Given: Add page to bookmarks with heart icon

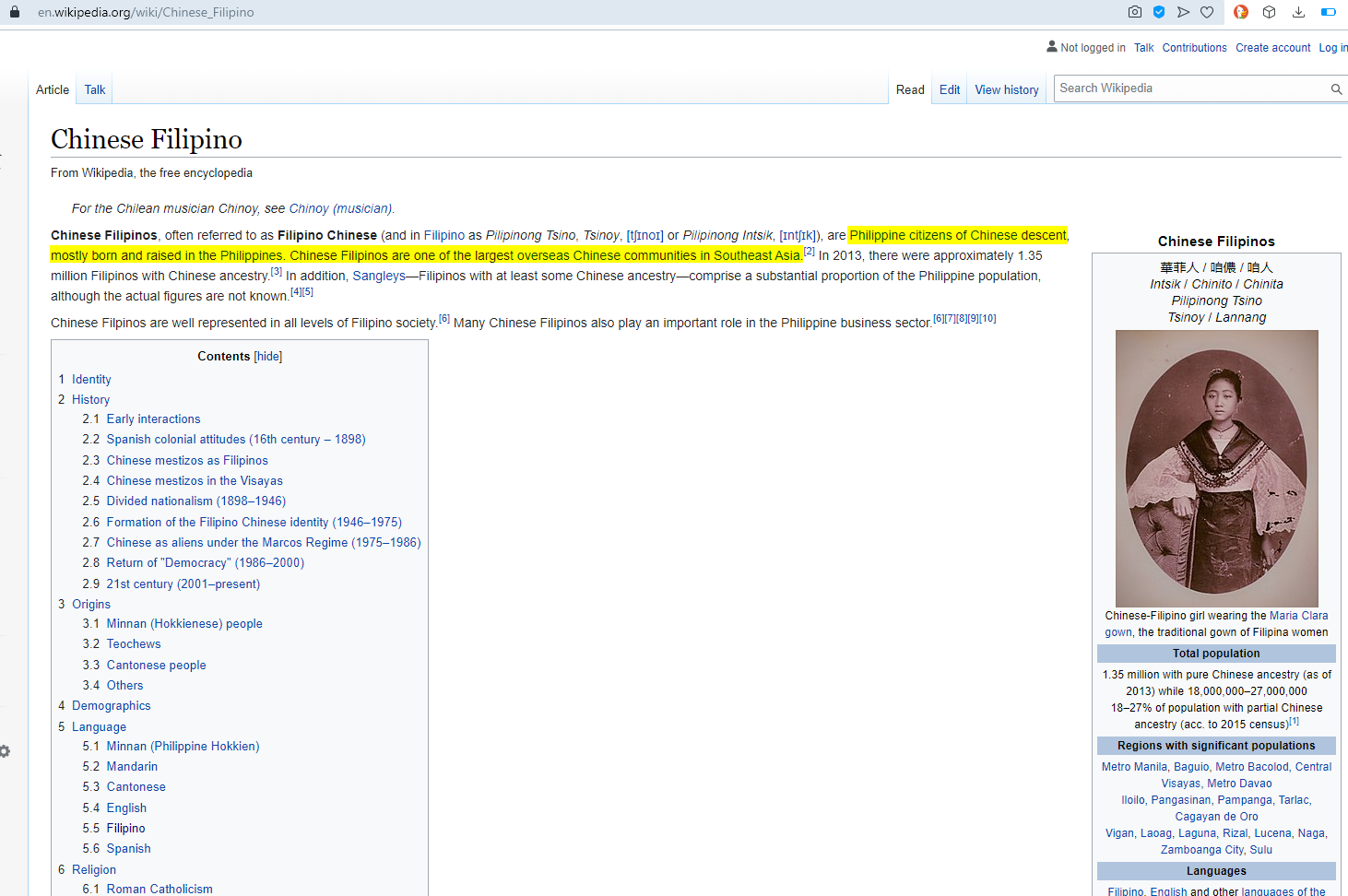Looking at the screenshot, I should tap(1207, 12).
